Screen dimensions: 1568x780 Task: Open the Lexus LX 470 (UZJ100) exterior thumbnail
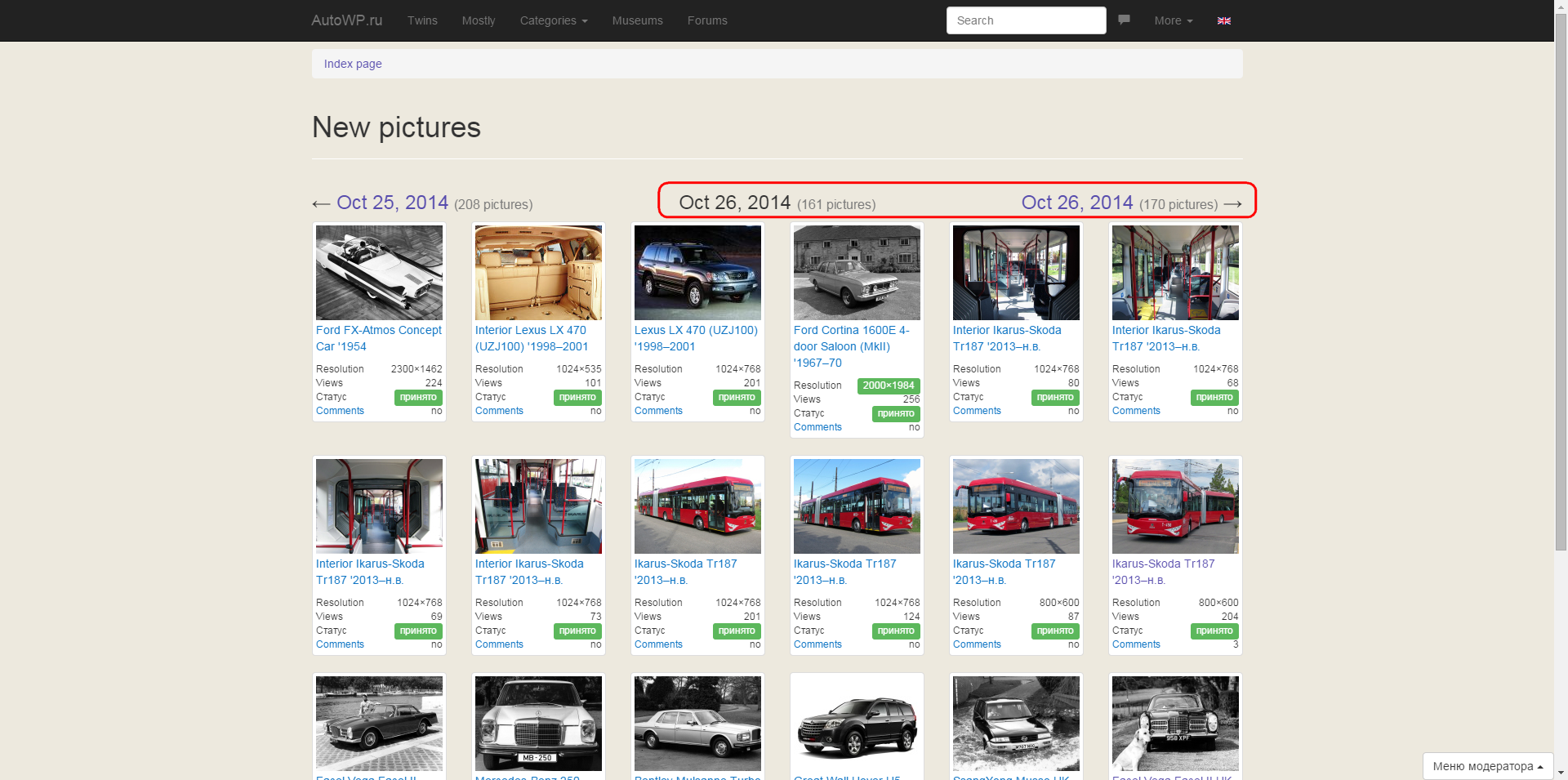tap(697, 273)
